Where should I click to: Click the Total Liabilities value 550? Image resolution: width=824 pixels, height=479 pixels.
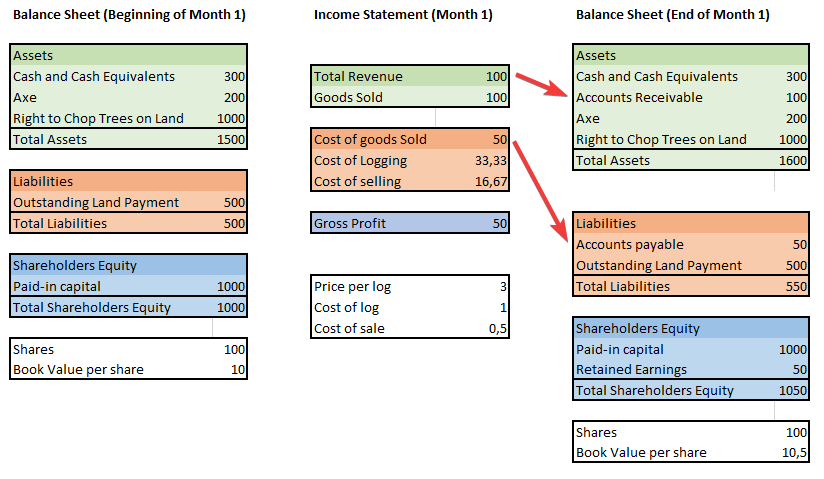click(796, 287)
